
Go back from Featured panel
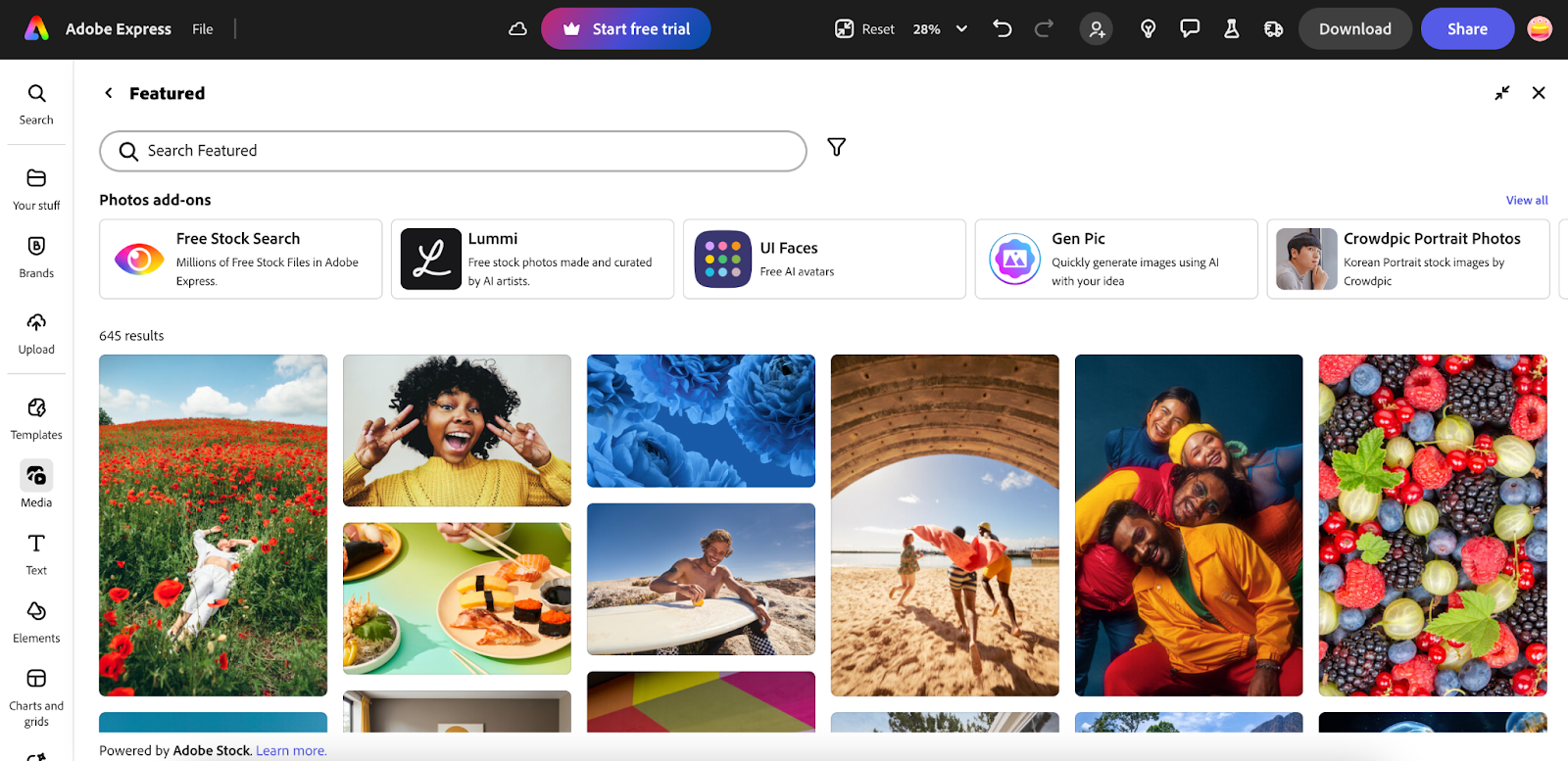click(109, 93)
